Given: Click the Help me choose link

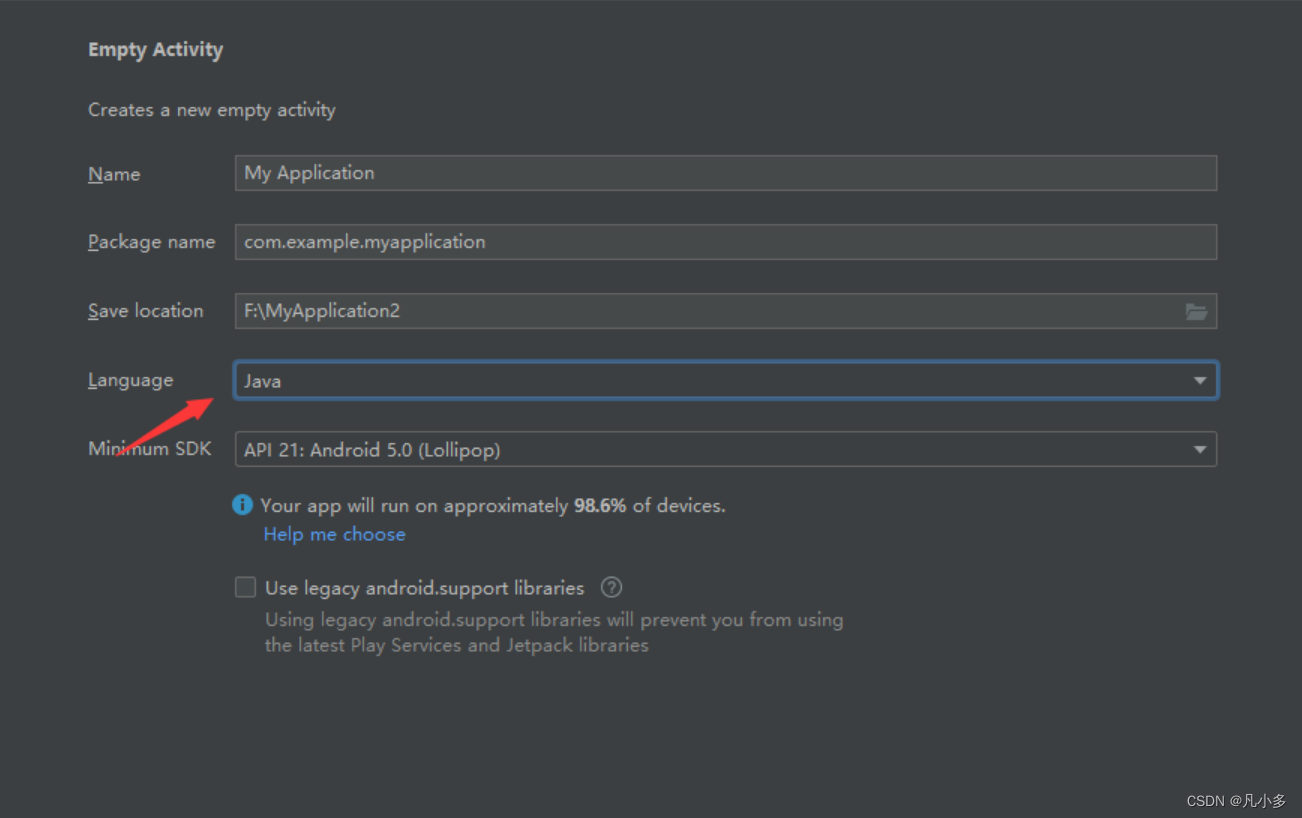Looking at the screenshot, I should point(334,534).
